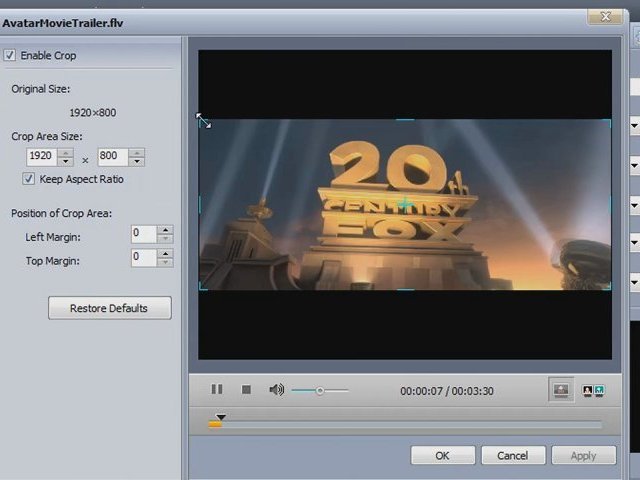Click the black timeline playhead marker

click(x=221, y=417)
